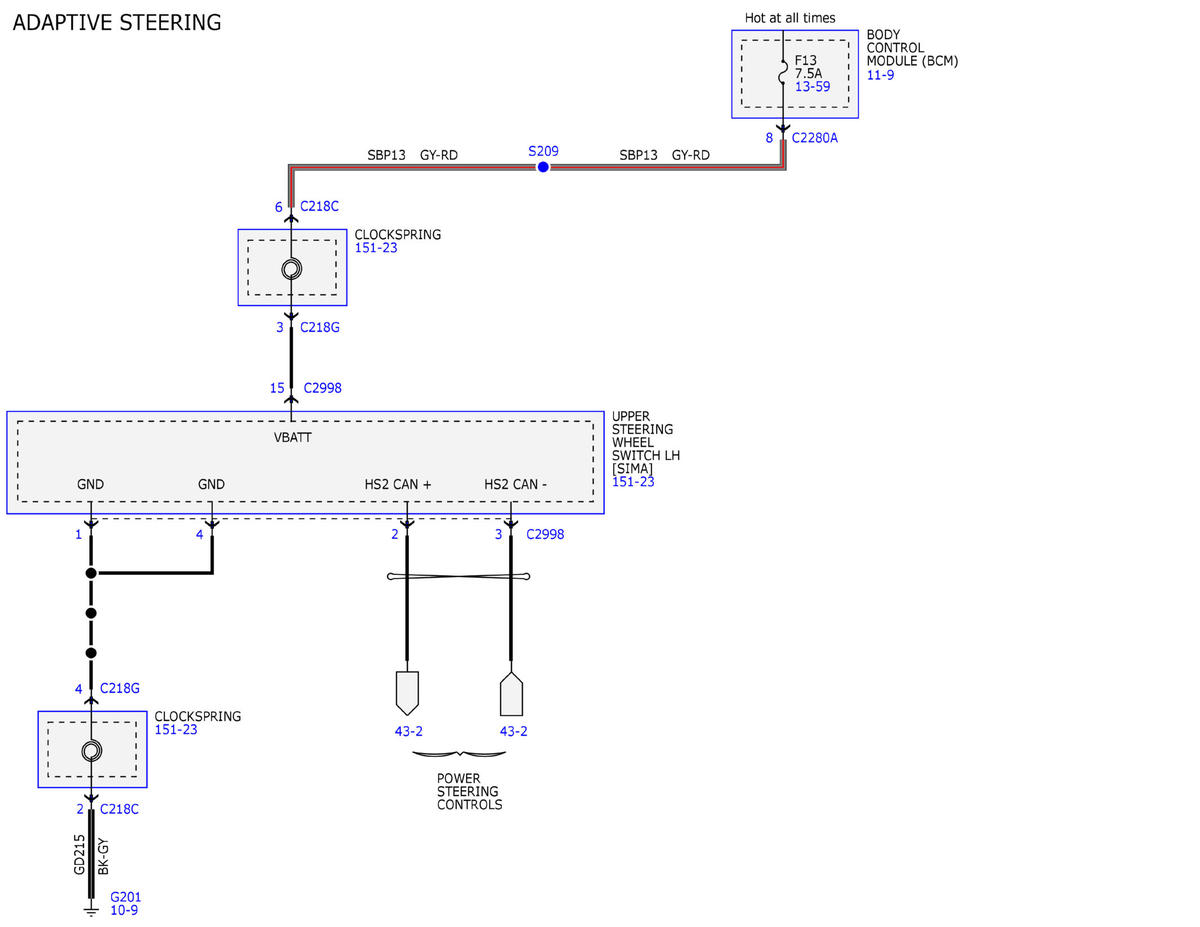The height and width of the screenshot is (927, 1200).
Task: Select the C218C connector at pin 6
Action: point(319,207)
